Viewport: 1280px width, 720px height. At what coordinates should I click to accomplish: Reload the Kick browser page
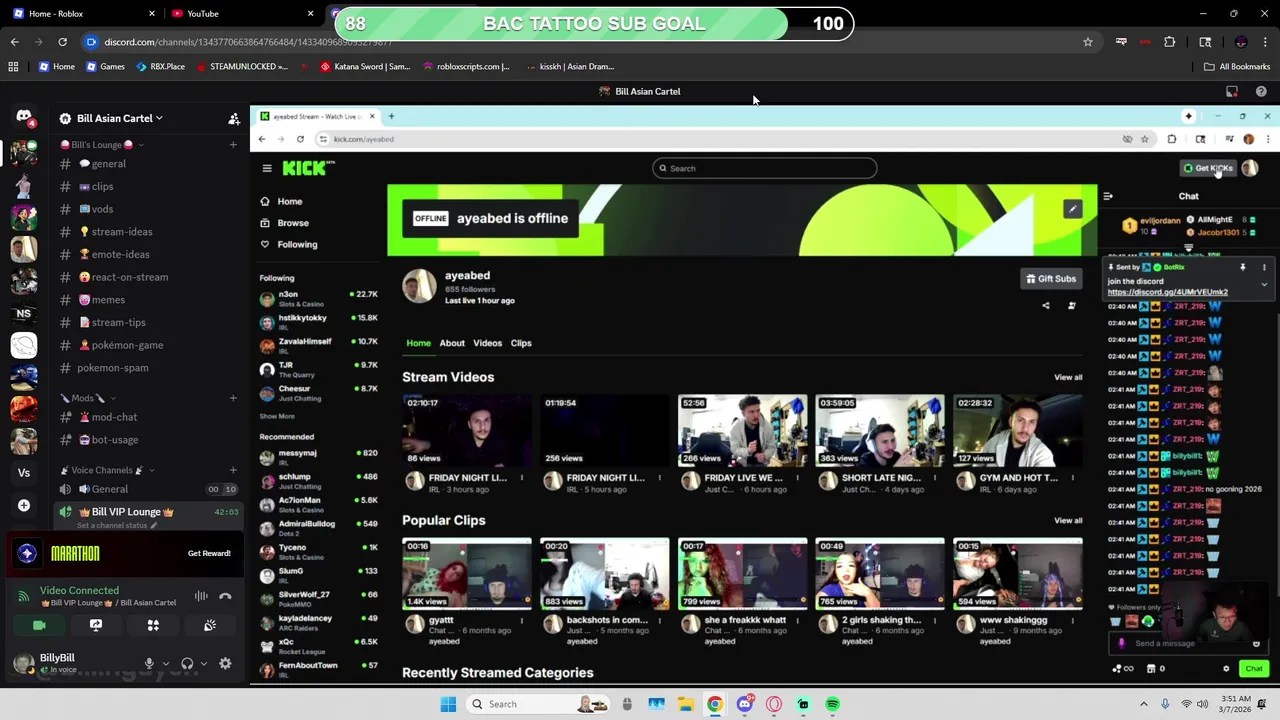(x=300, y=139)
